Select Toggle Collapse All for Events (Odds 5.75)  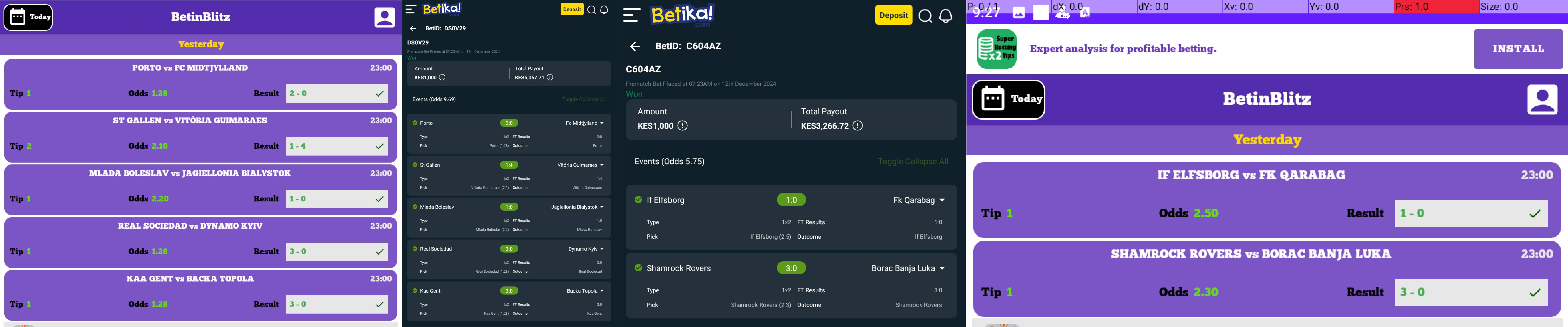pyautogui.click(x=913, y=161)
